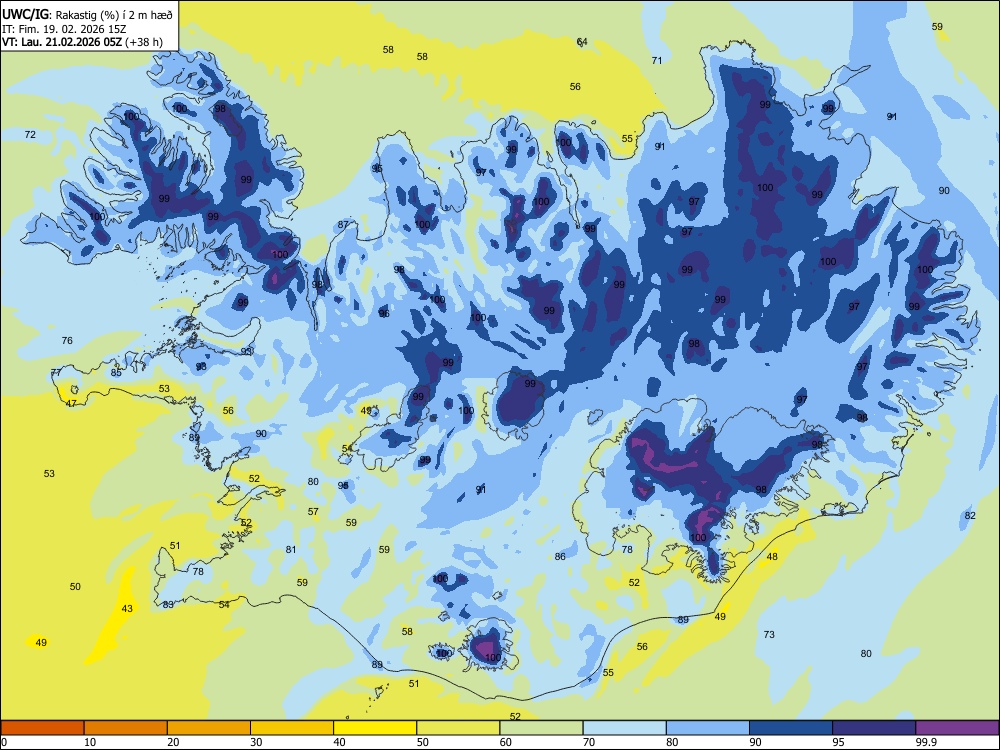Click the humidity value 76
Viewport: 1000px width, 750px height.
coord(67,341)
